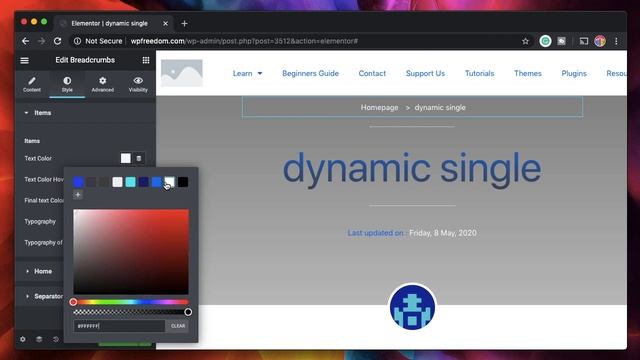Viewport: 640px width, 360px height.
Task: Click the 'Text Color' label
Action: [38, 158]
